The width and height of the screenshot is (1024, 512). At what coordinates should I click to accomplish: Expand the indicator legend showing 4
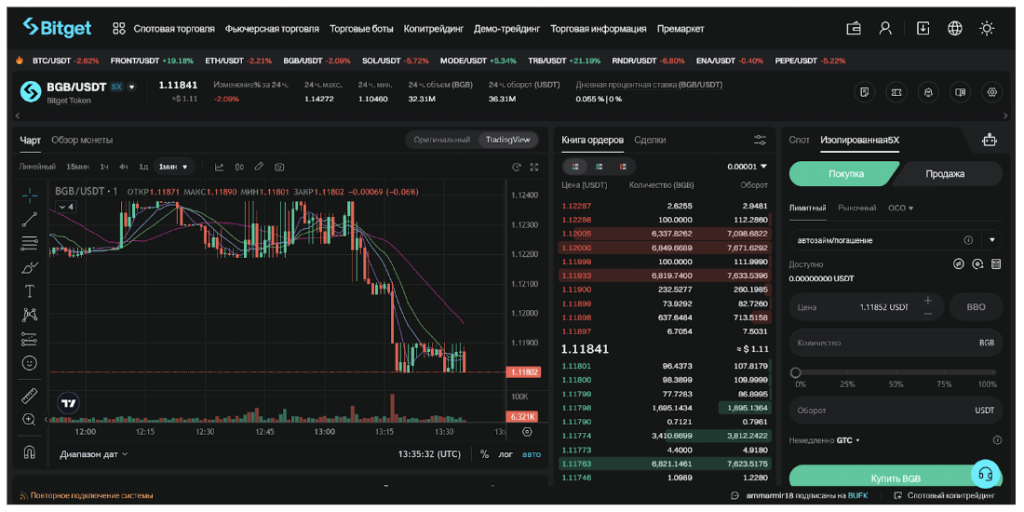(66, 206)
